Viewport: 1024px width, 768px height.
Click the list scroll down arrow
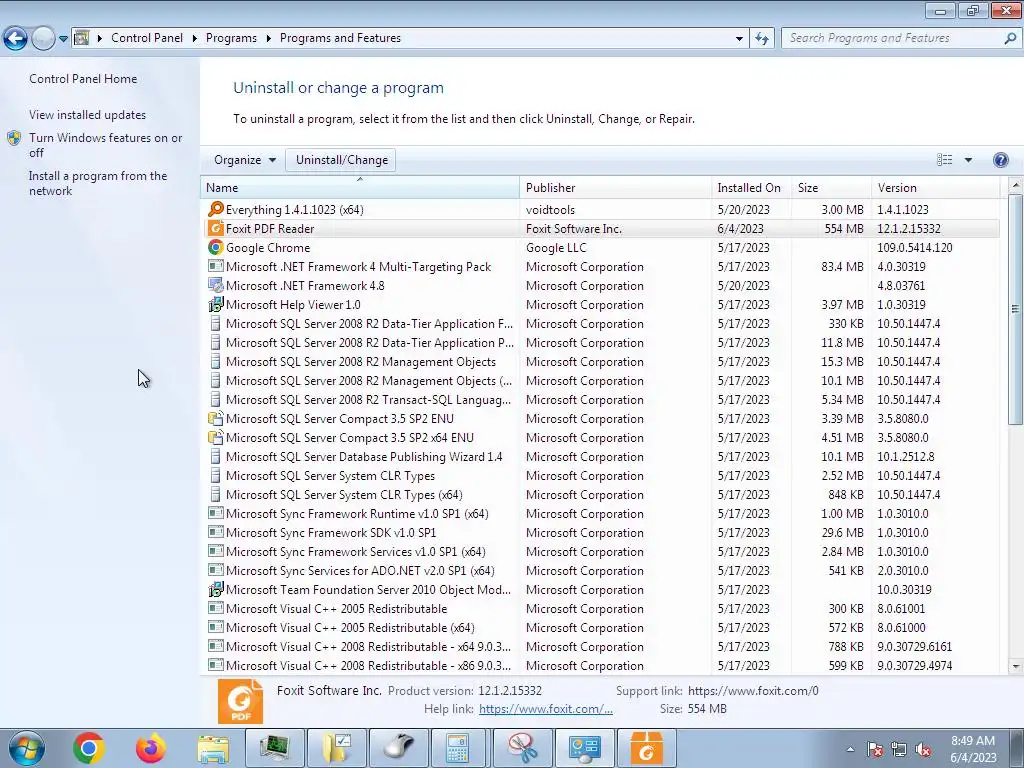coord(1016,667)
